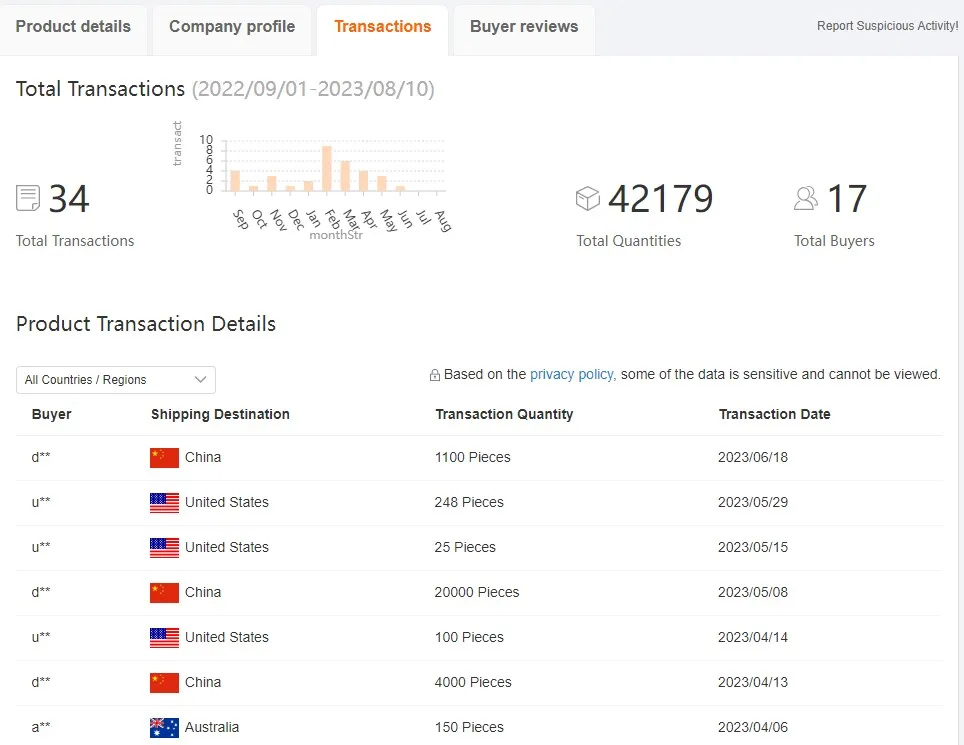Open the All Countries / Regions dropdown
The width and height of the screenshot is (964, 745).
[x=116, y=380]
